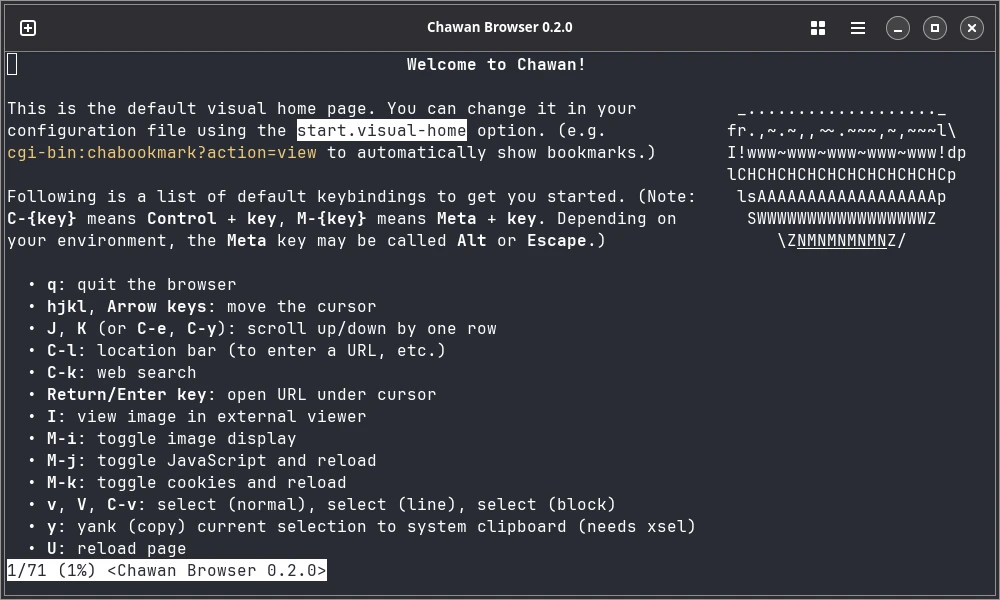Open the tab overview grid icon
1000x600 pixels.
point(818,28)
